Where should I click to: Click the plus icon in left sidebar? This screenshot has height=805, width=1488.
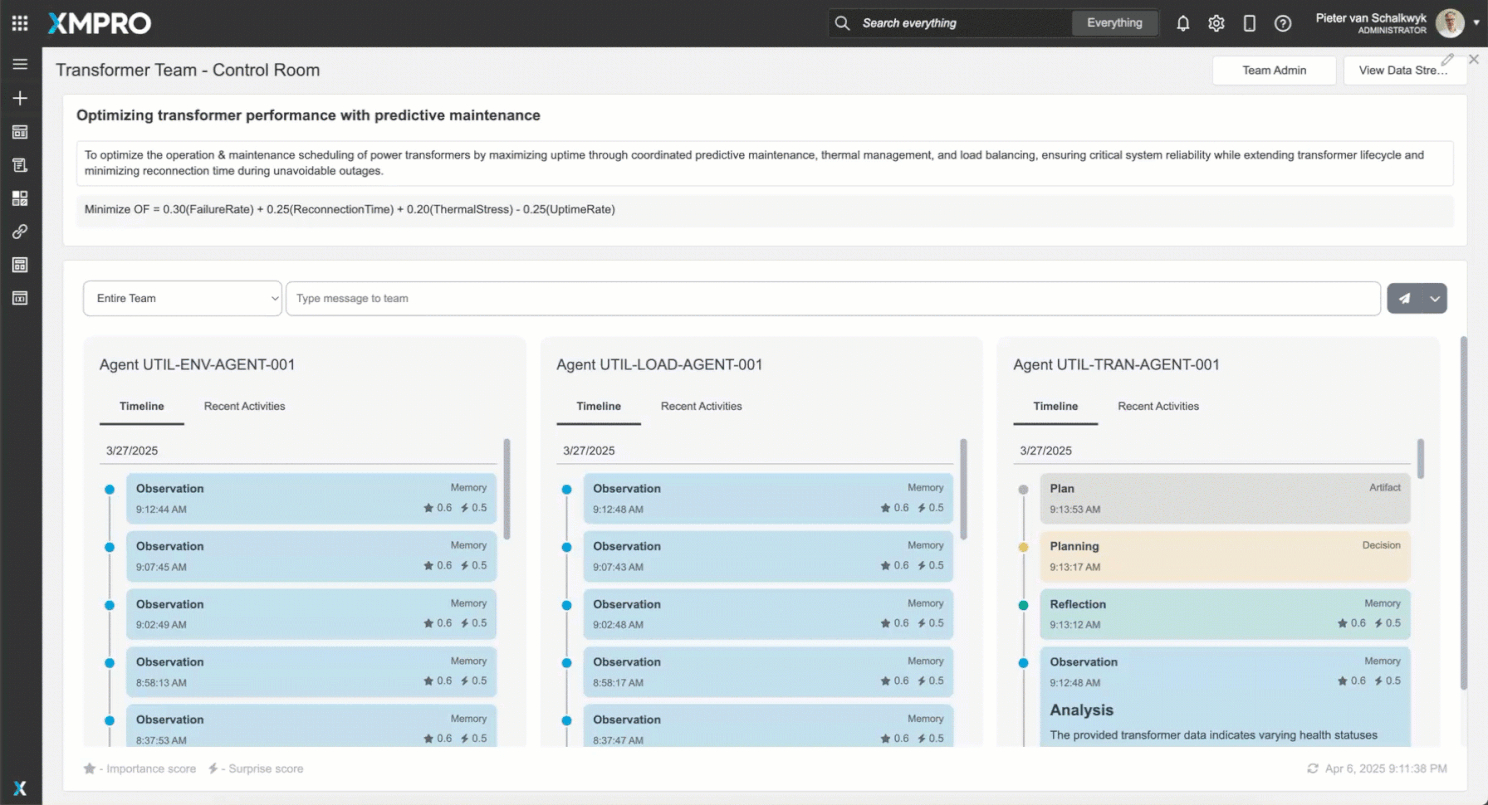(x=20, y=98)
